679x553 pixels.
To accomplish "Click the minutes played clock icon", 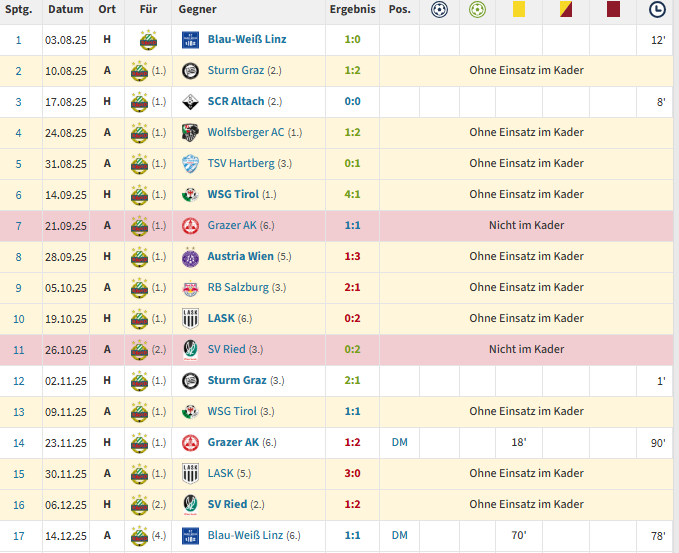I will click(x=656, y=10).
